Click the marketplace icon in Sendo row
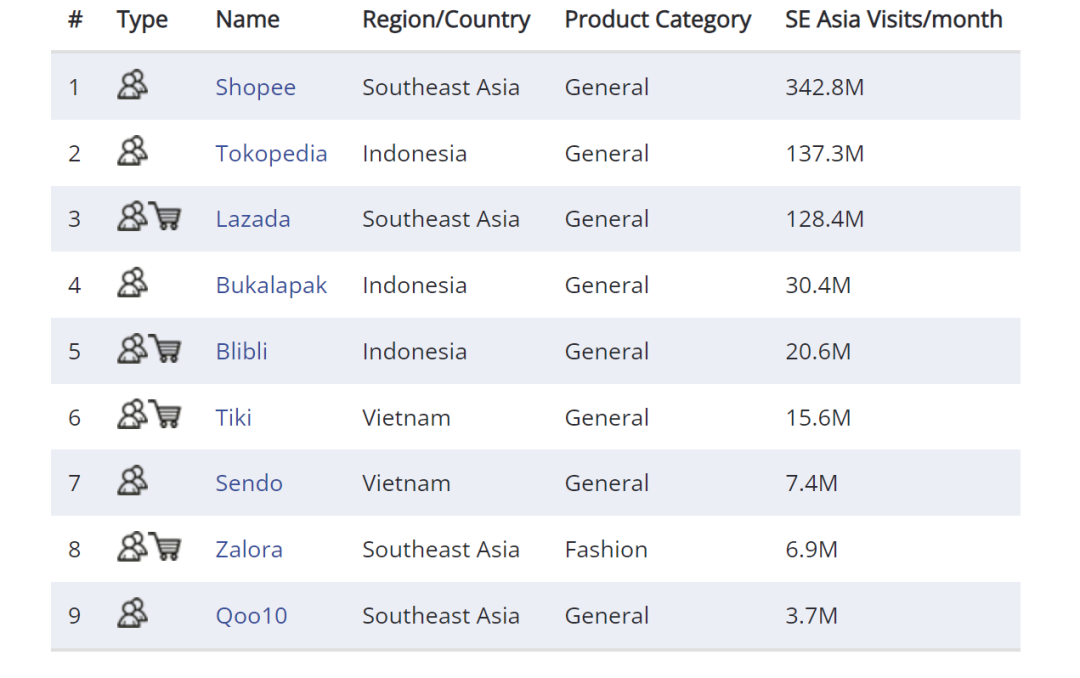The width and height of the screenshot is (1080, 678). coord(132,482)
